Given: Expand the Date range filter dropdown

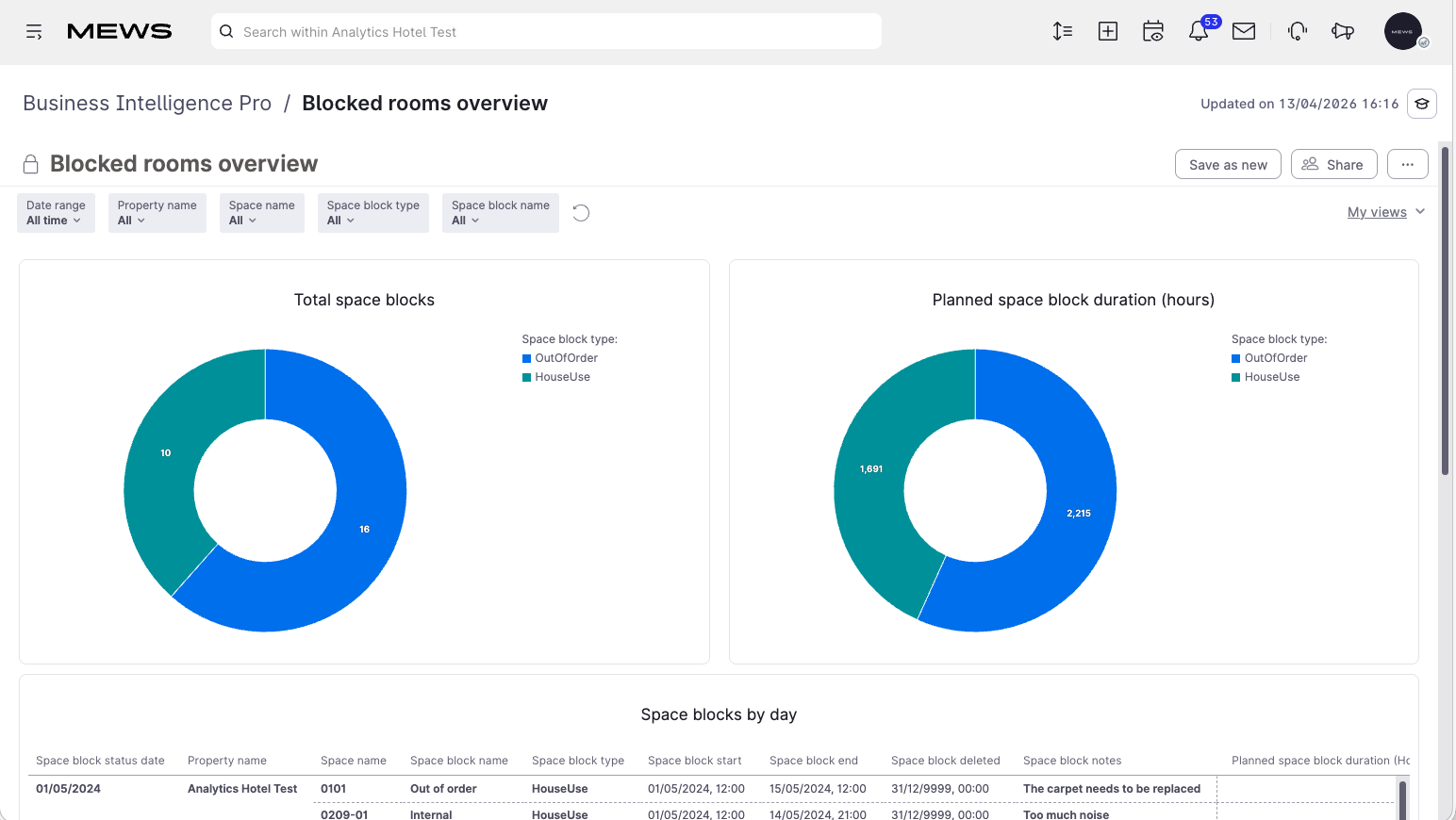Looking at the screenshot, I should 56,213.
